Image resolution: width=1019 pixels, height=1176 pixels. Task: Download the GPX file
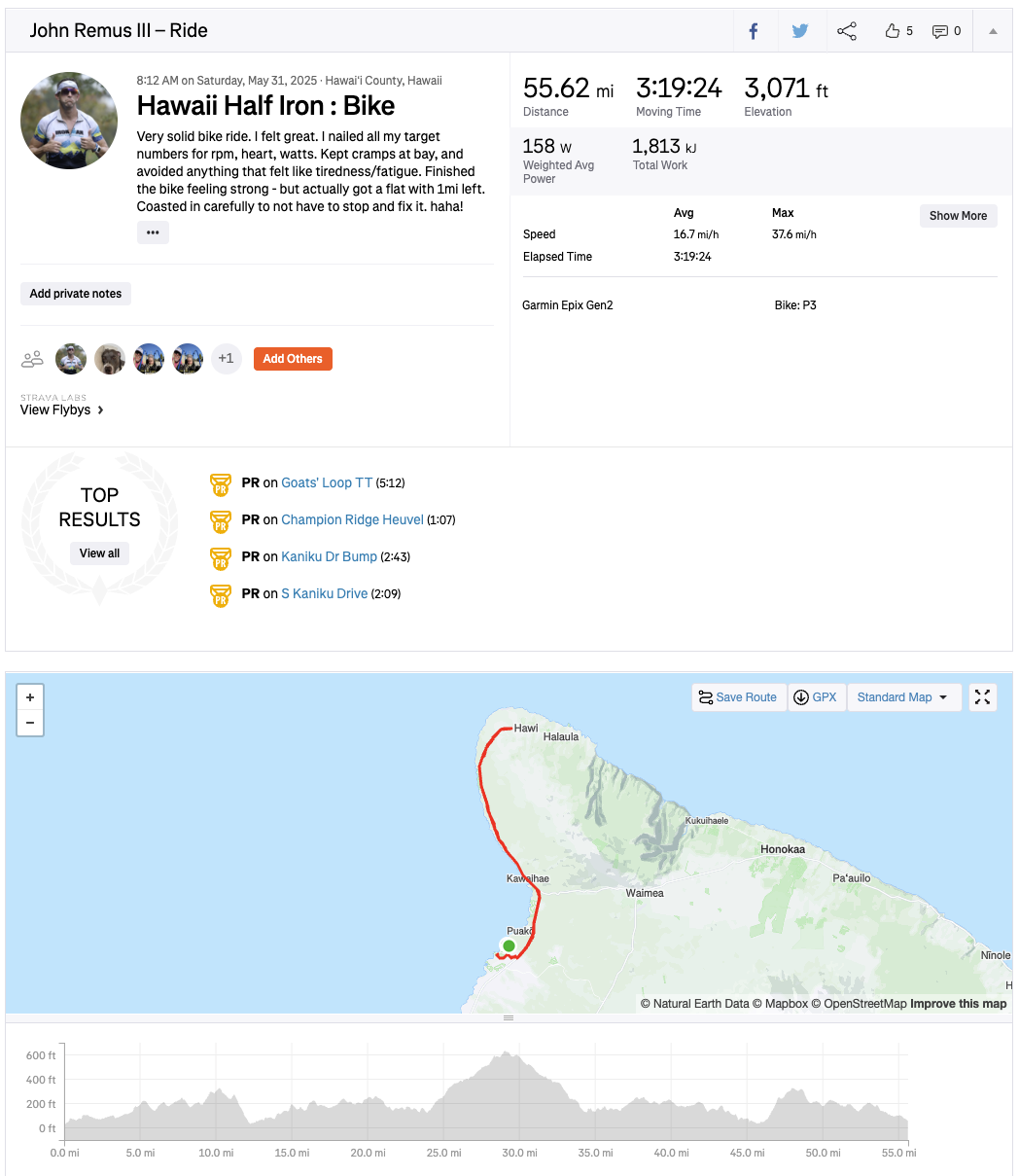coord(815,697)
